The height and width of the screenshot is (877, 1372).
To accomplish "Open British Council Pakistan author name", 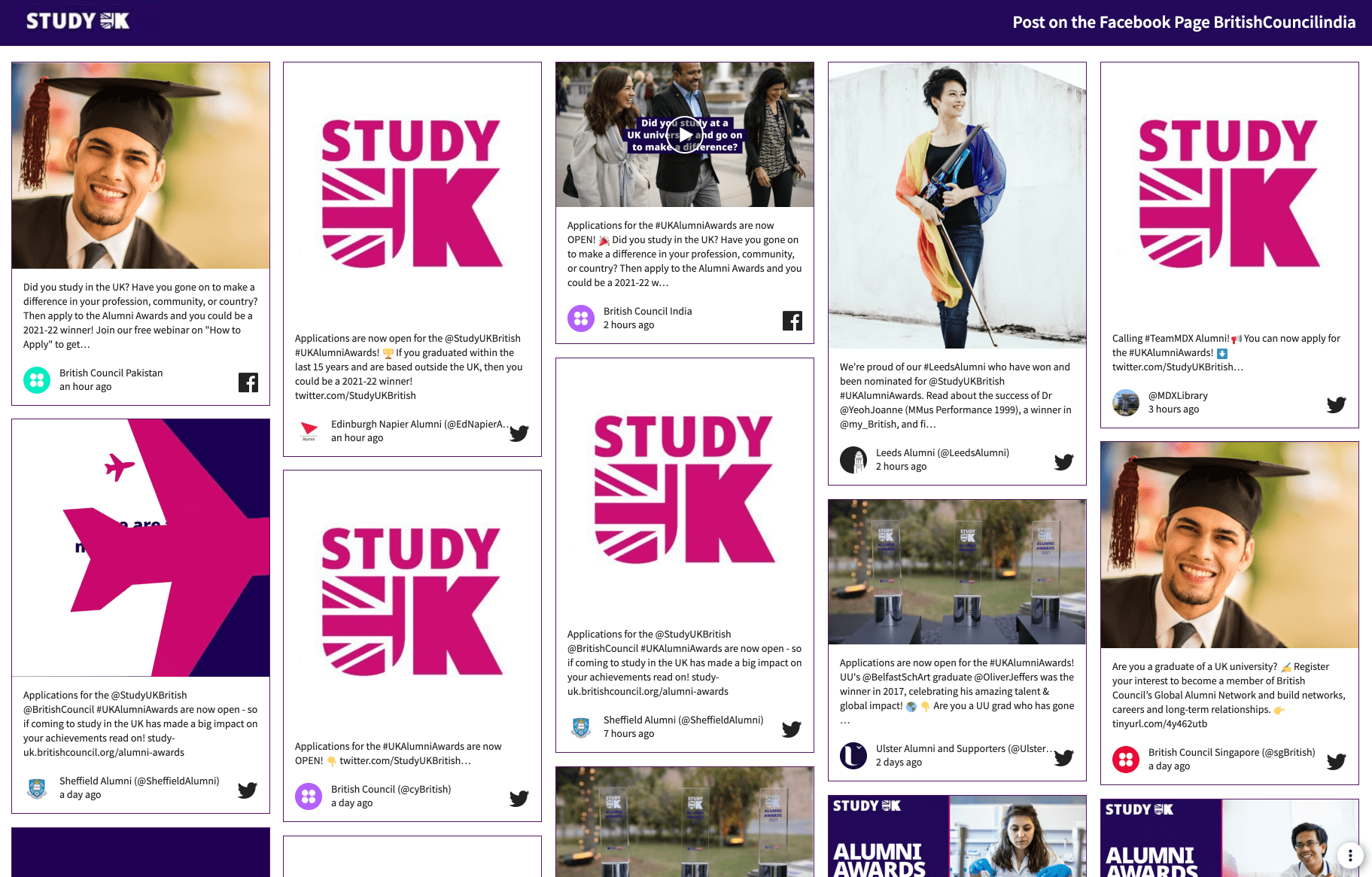I will click(x=111, y=373).
